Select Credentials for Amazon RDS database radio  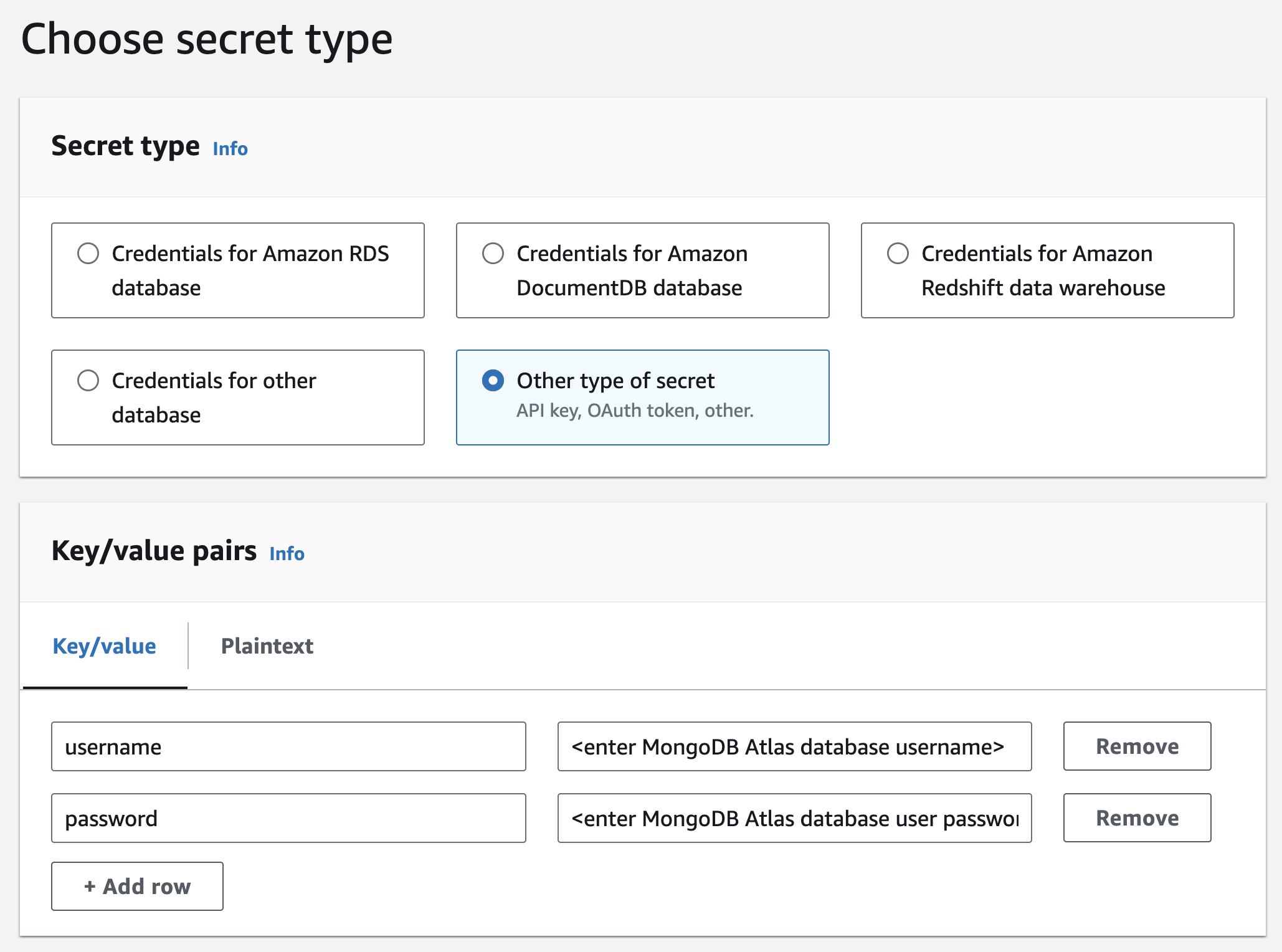[88, 254]
